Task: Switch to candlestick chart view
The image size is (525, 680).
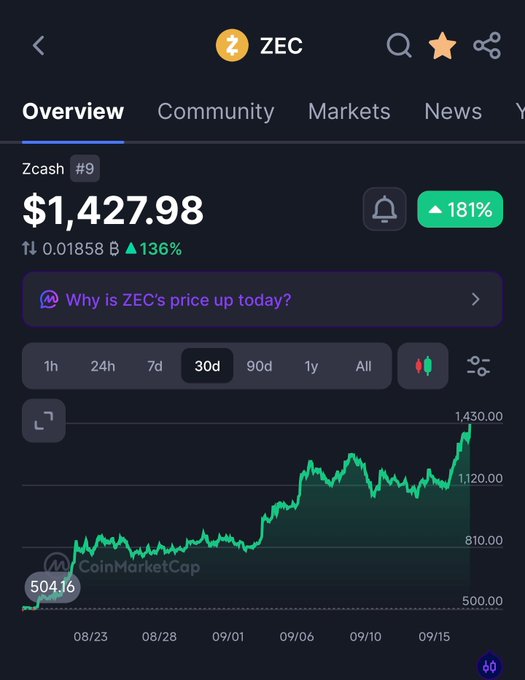Action: click(423, 366)
